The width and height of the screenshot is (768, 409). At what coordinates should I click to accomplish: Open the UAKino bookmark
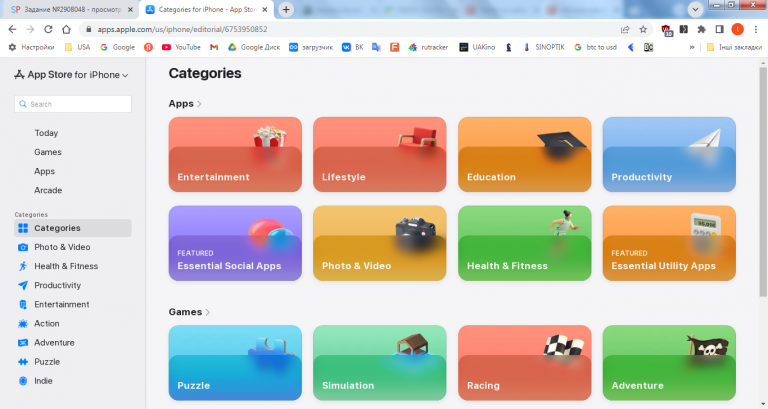(x=477, y=47)
